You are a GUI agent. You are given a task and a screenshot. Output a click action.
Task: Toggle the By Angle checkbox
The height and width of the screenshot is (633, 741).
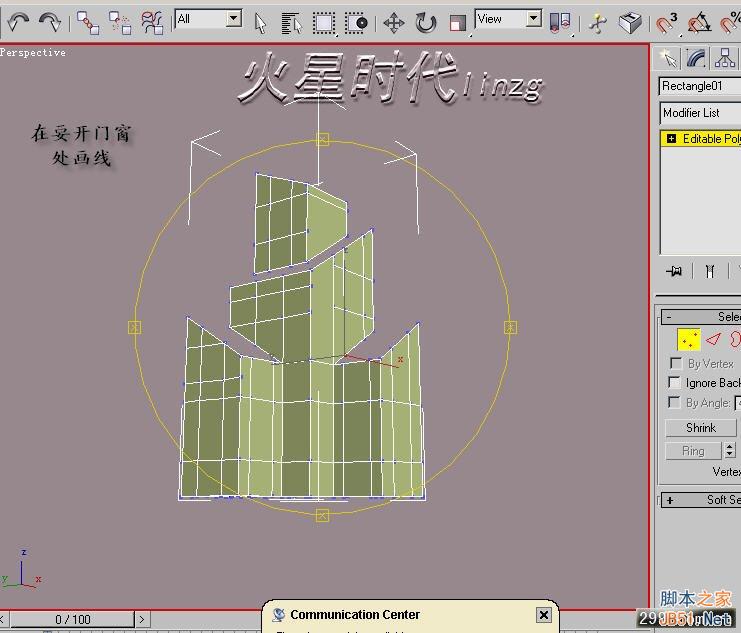coord(674,402)
